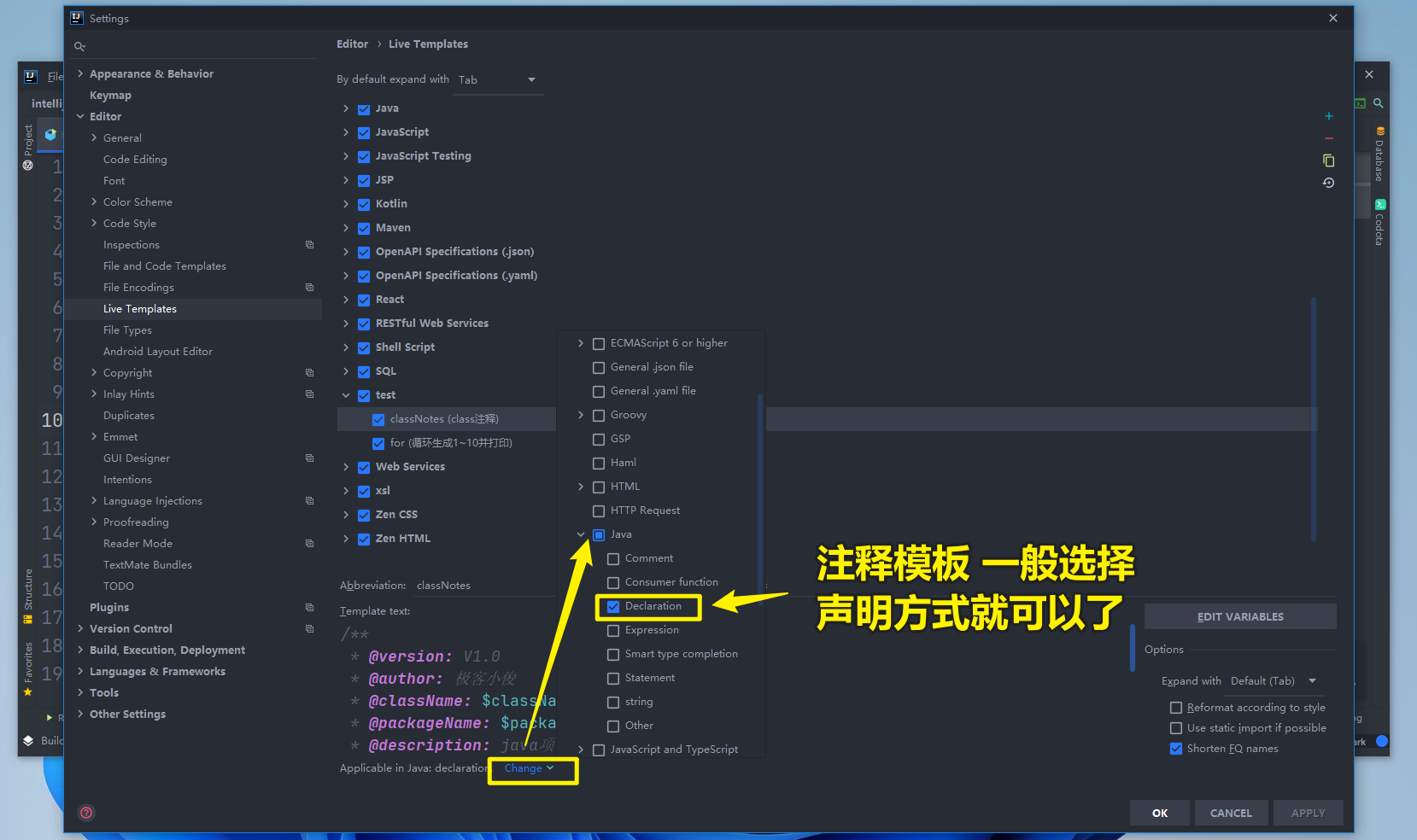Viewport: 1417px width, 840px height.
Task: Open help with the question mark icon
Action: [x=86, y=813]
